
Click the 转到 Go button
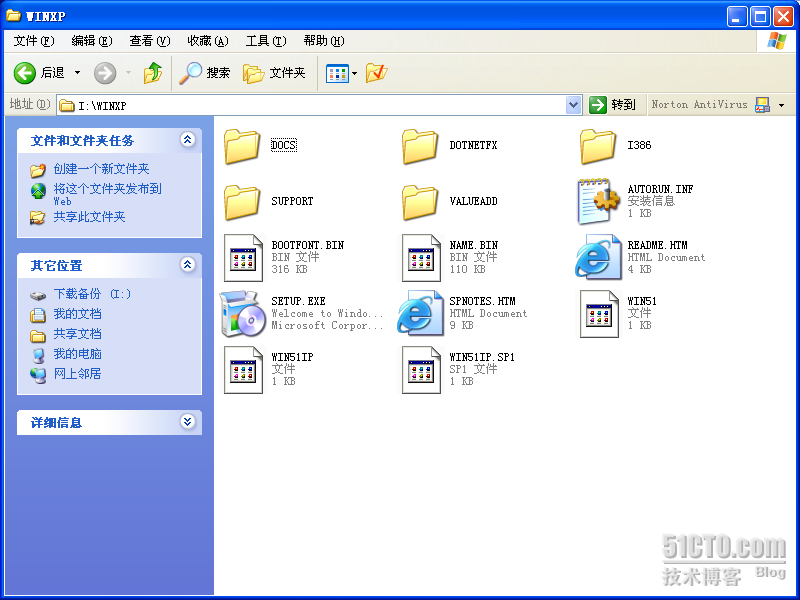click(612, 105)
